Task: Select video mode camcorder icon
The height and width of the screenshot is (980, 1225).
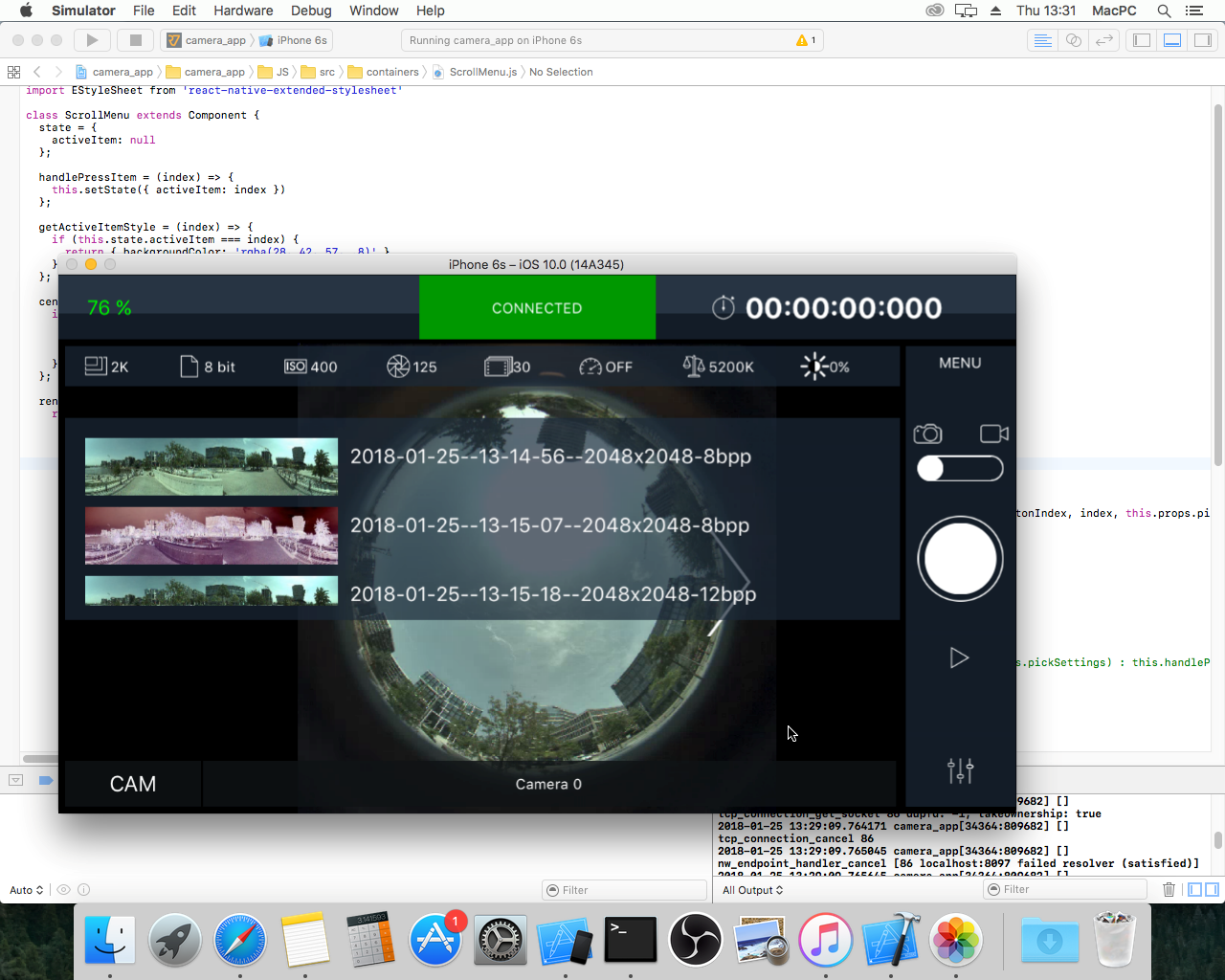Action: click(x=994, y=434)
